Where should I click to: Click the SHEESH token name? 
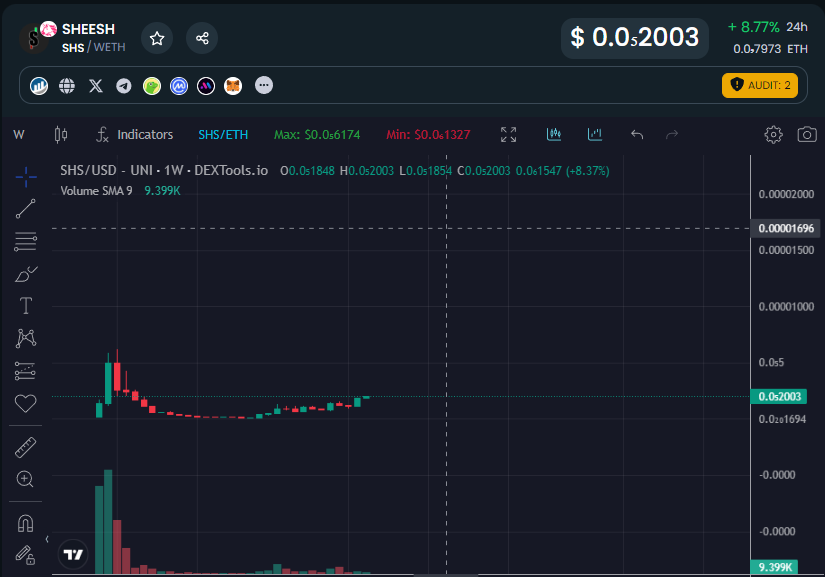88,29
